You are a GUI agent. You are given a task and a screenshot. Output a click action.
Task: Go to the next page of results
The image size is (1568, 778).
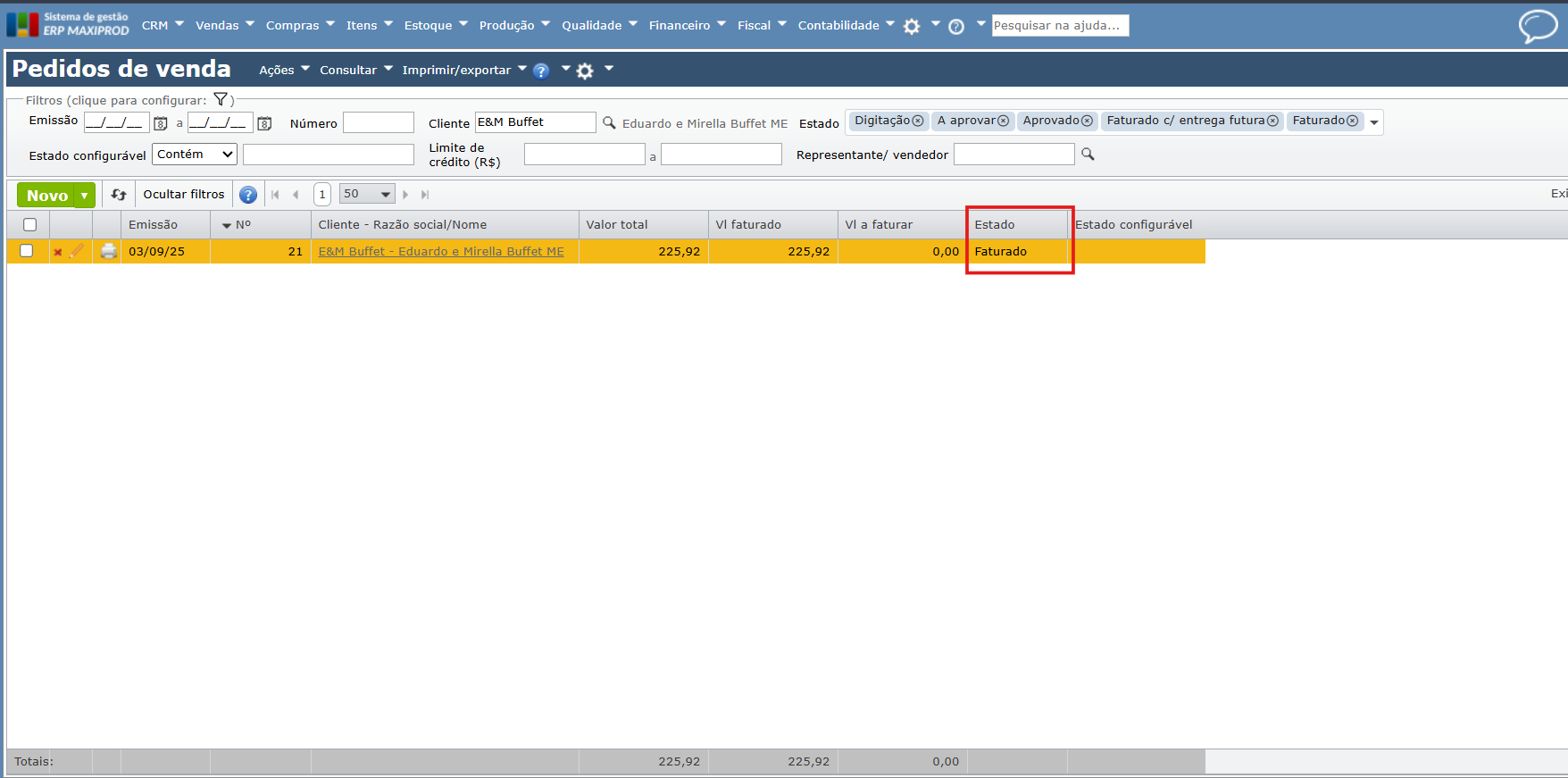point(405,195)
